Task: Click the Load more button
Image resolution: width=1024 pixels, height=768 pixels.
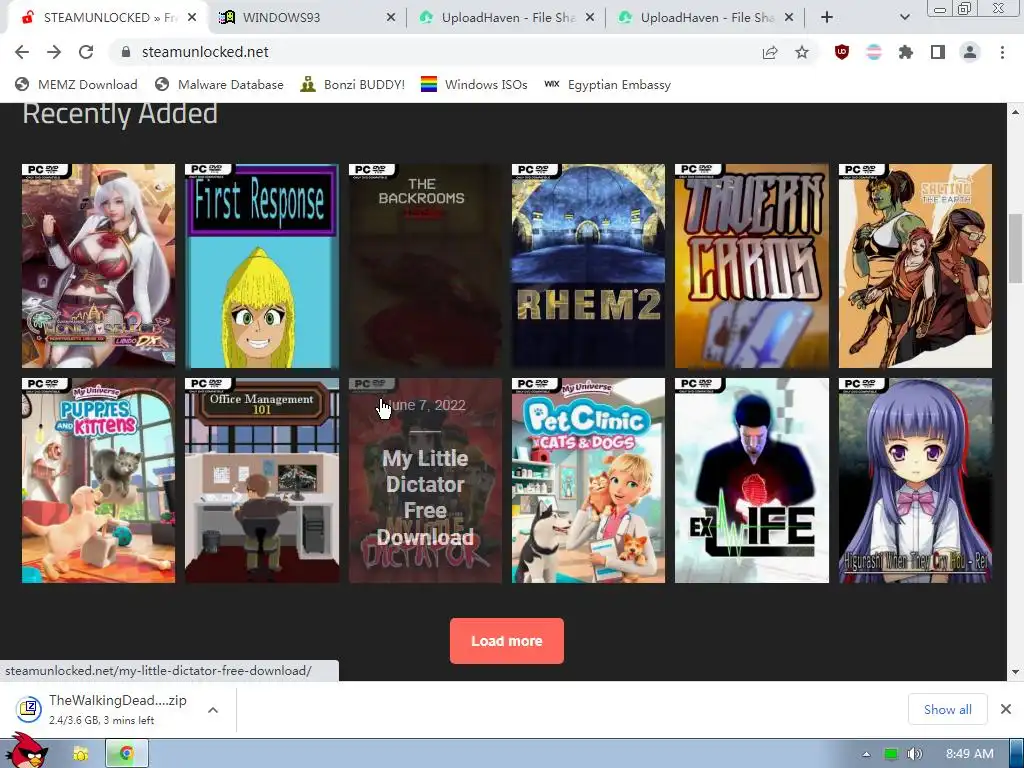Action: [507, 641]
